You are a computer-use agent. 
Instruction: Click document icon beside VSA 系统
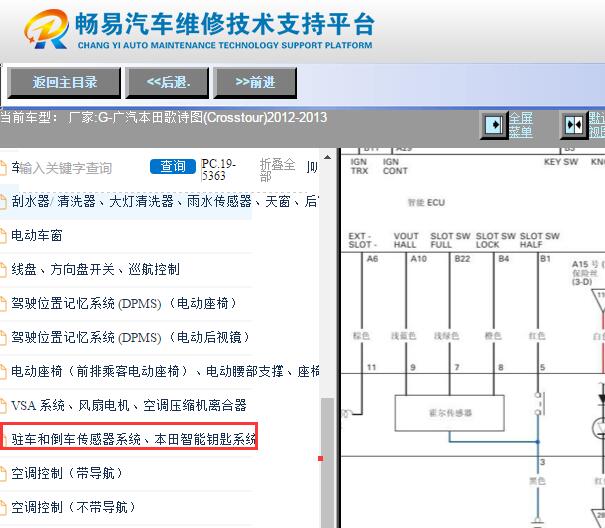pos(3,406)
